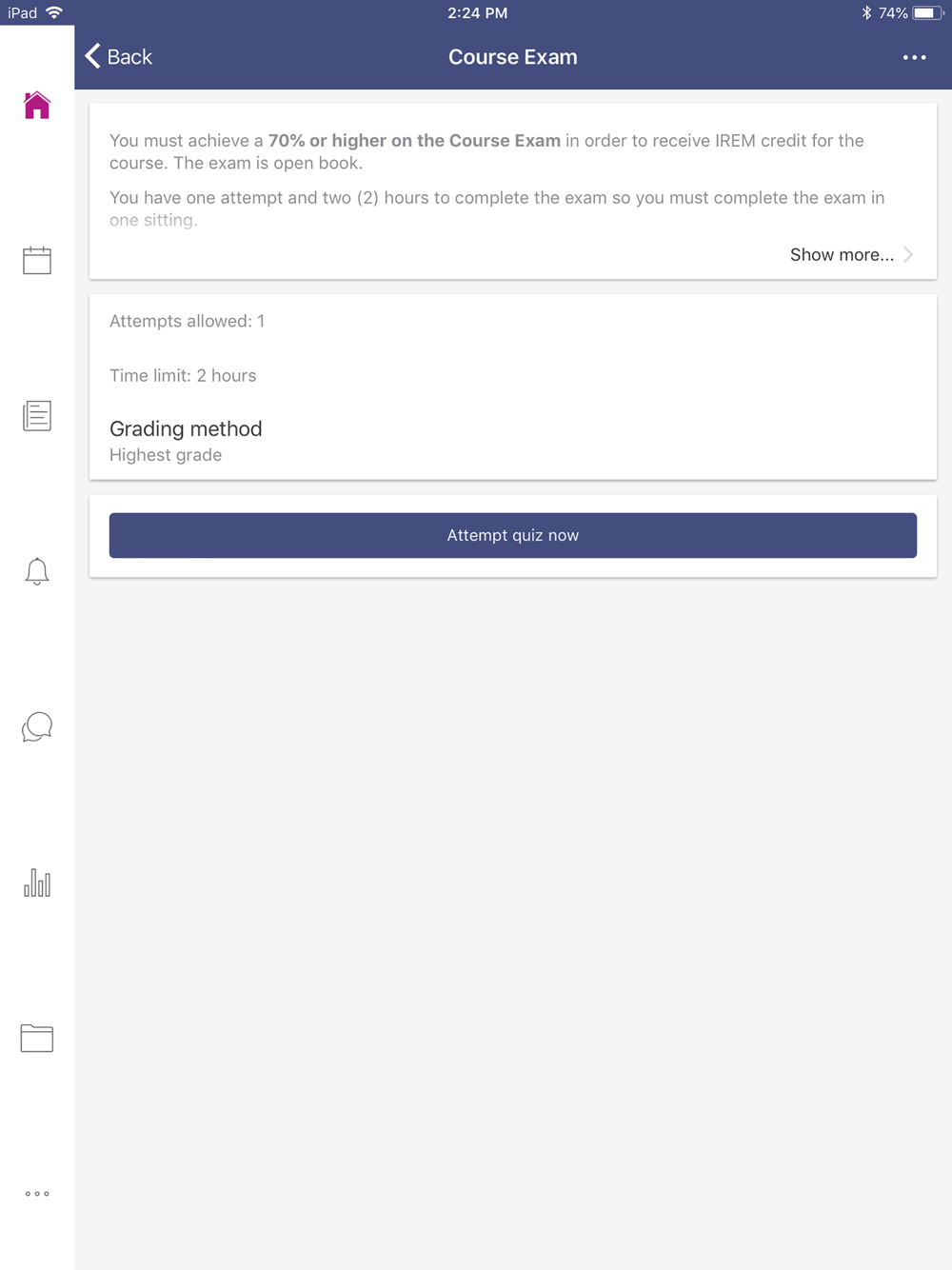Open the grades bar chart icon
This screenshot has height=1270, width=952.
coord(37,883)
